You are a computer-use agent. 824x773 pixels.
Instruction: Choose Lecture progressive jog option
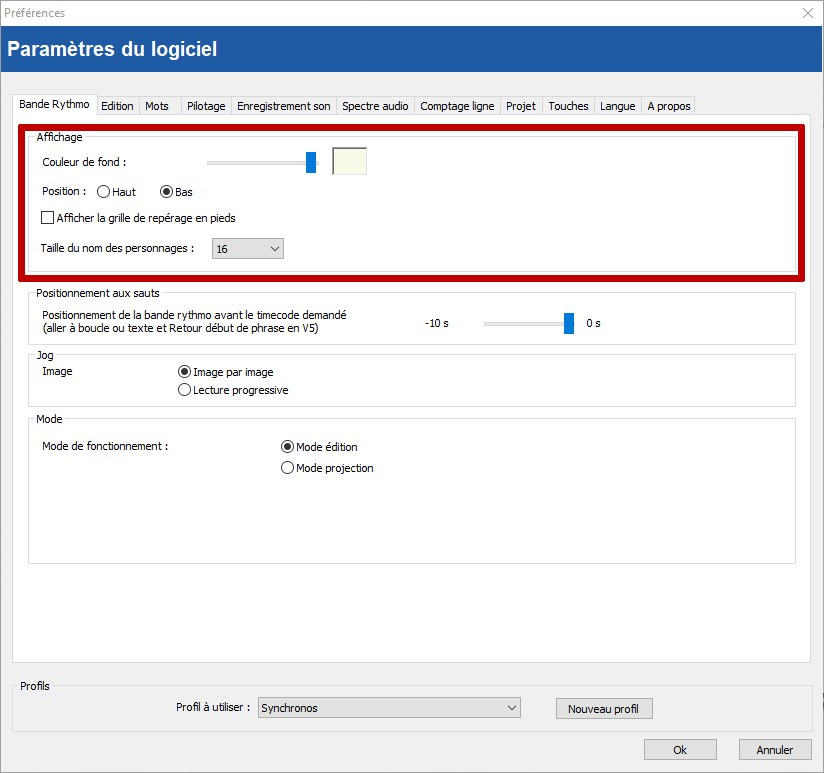click(184, 391)
